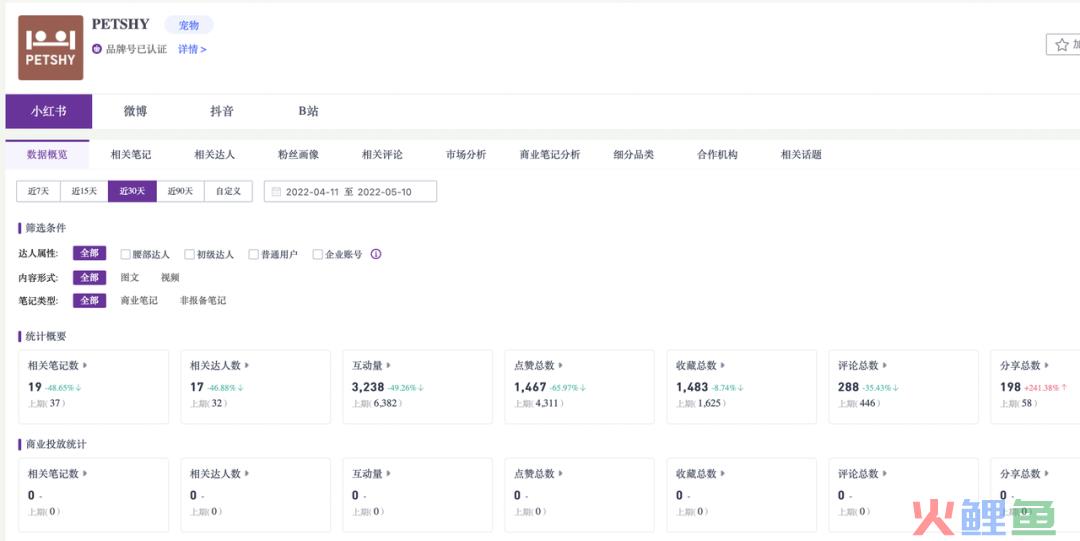The width and height of the screenshot is (1080, 541).
Task: Switch to the 抖音 platform tab
Action: click(x=222, y=111)
